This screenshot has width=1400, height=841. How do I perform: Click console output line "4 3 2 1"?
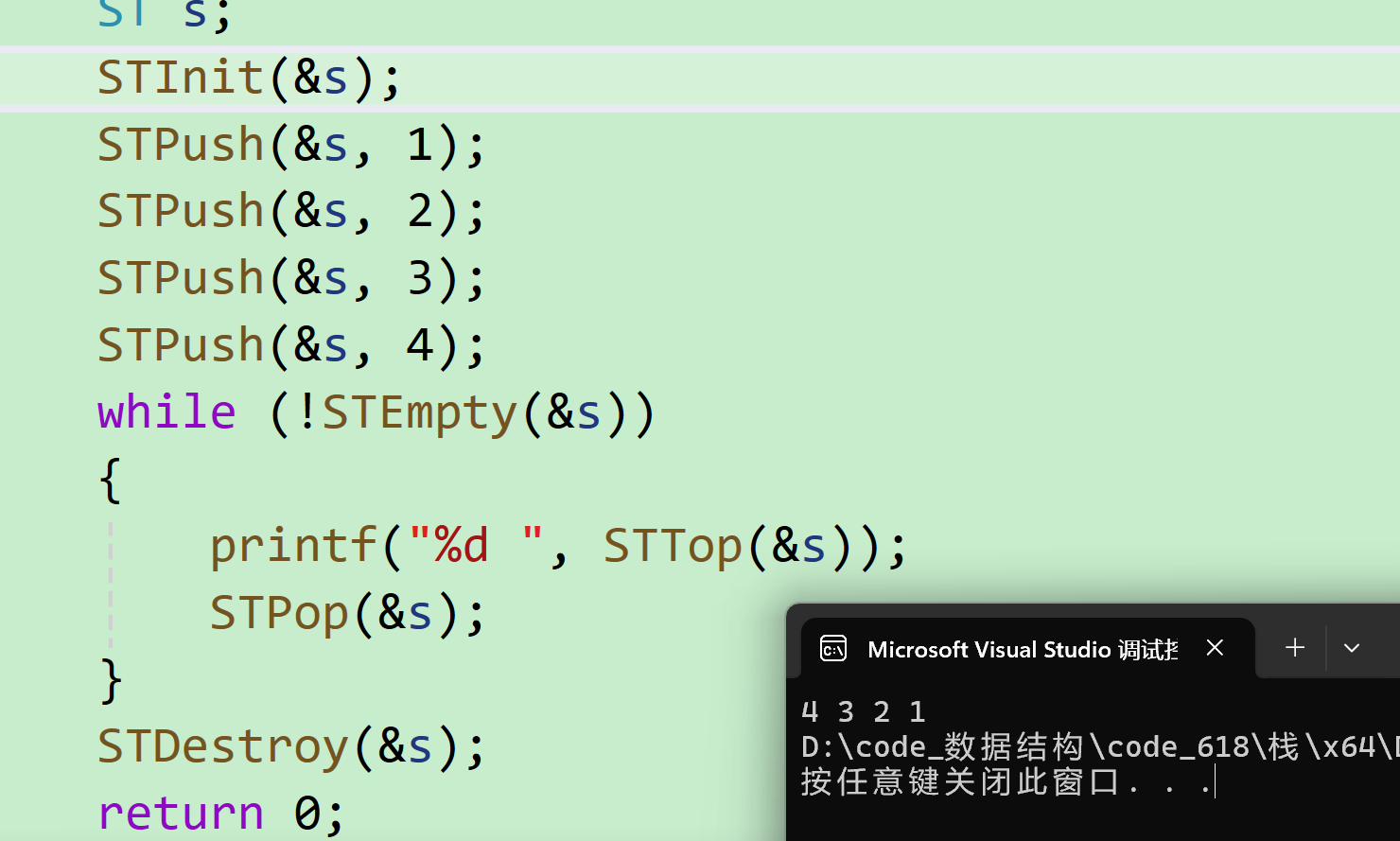click(x=863, y=711)
